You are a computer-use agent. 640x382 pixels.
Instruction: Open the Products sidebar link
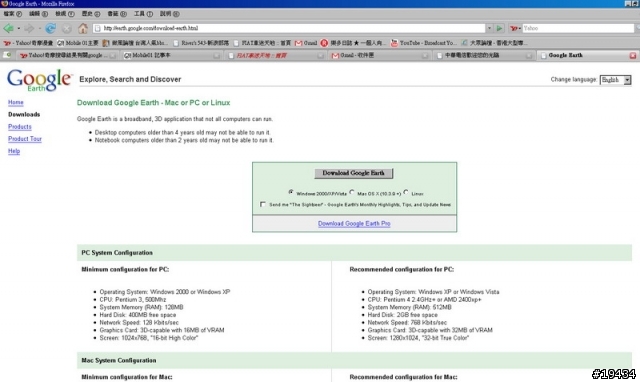[x=20, y=127]
